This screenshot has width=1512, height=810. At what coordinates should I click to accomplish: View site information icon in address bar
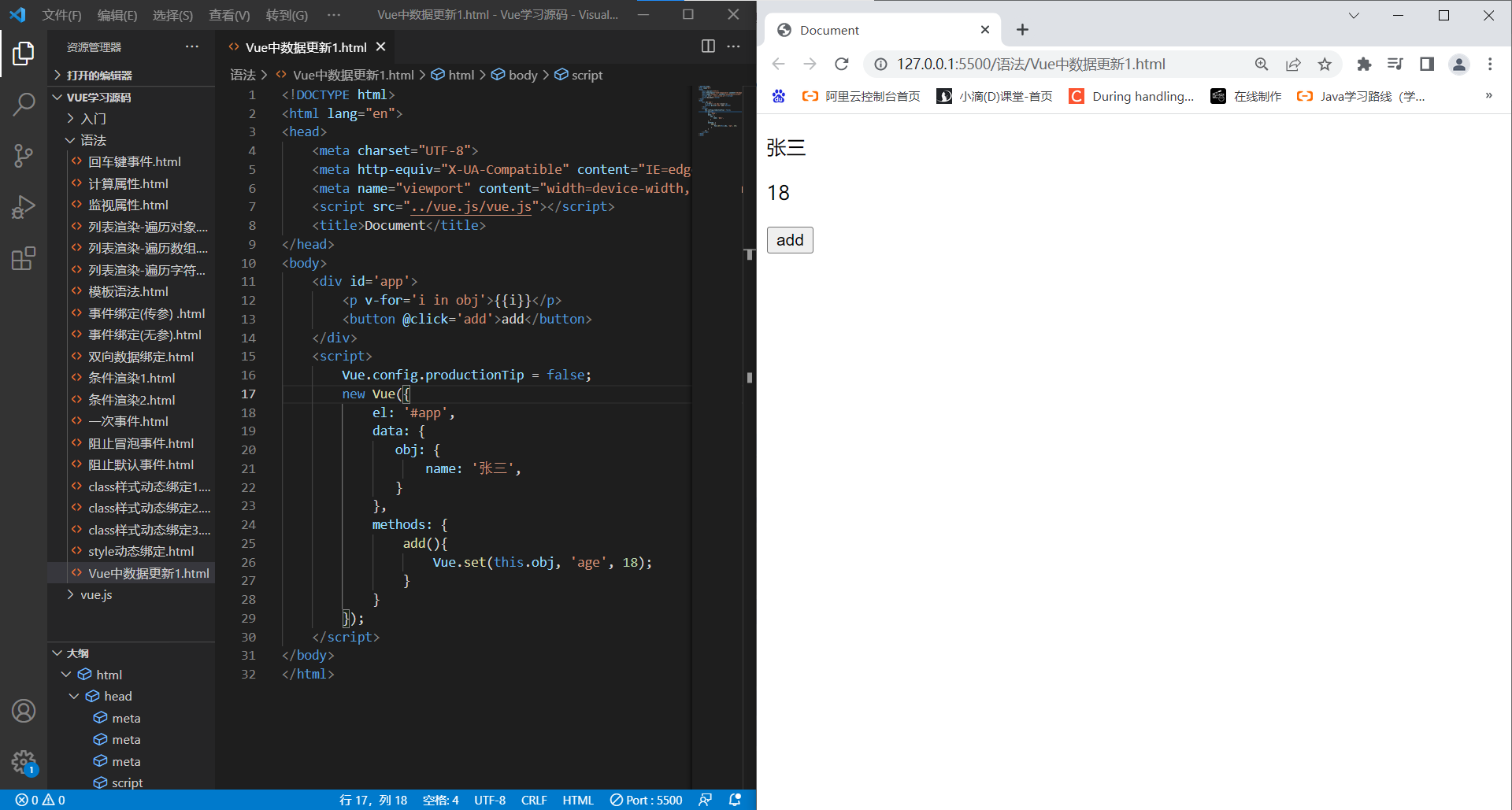880,65
